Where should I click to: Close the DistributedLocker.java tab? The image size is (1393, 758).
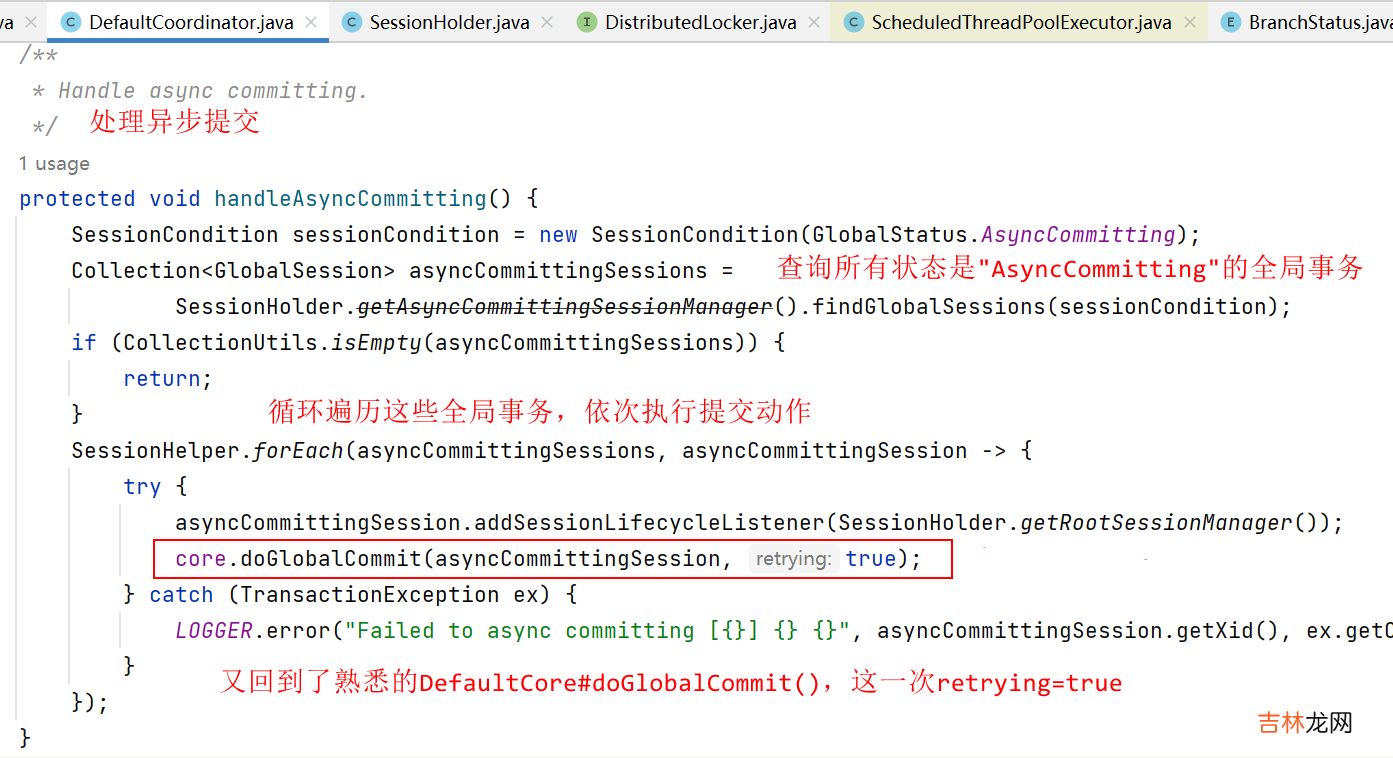pos(814,22)
